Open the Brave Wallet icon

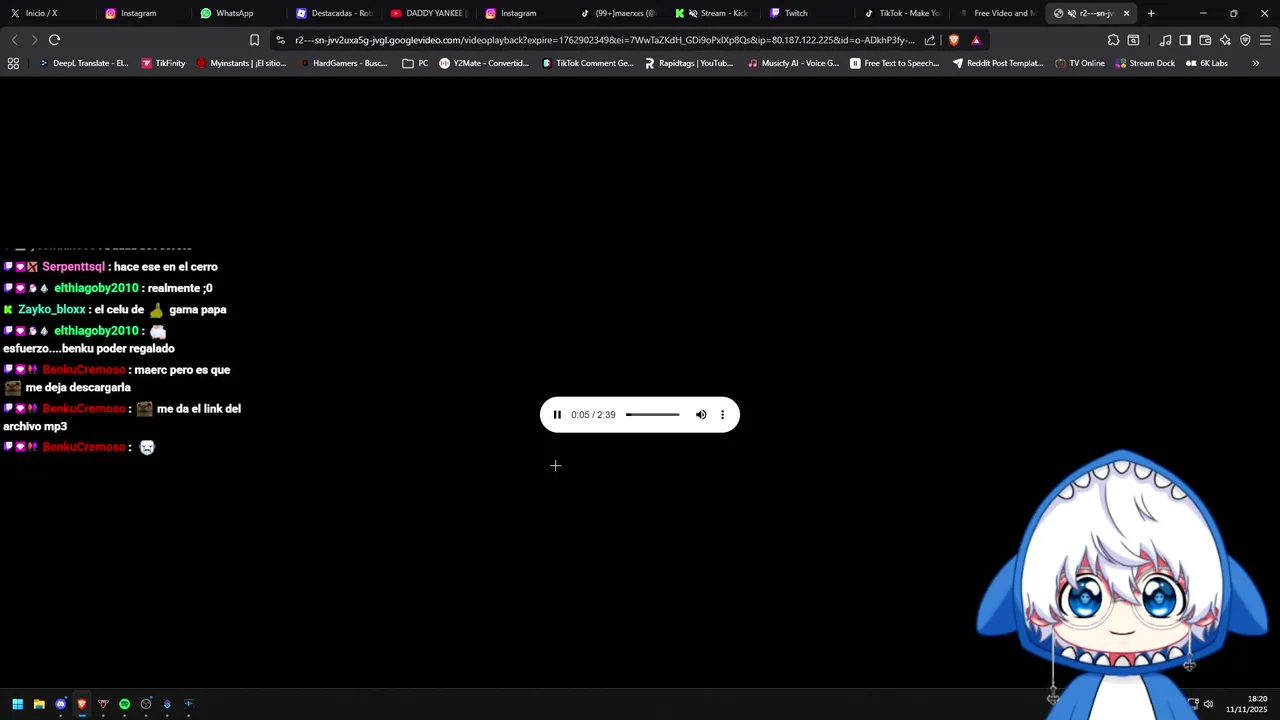[1205, 40]
